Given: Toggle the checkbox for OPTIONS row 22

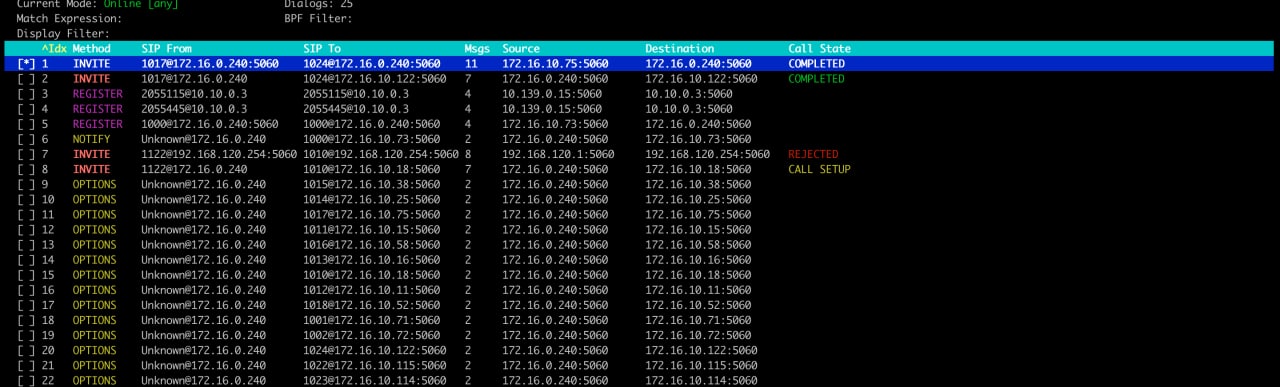Looking at the screenshot, I should [27, 381].
